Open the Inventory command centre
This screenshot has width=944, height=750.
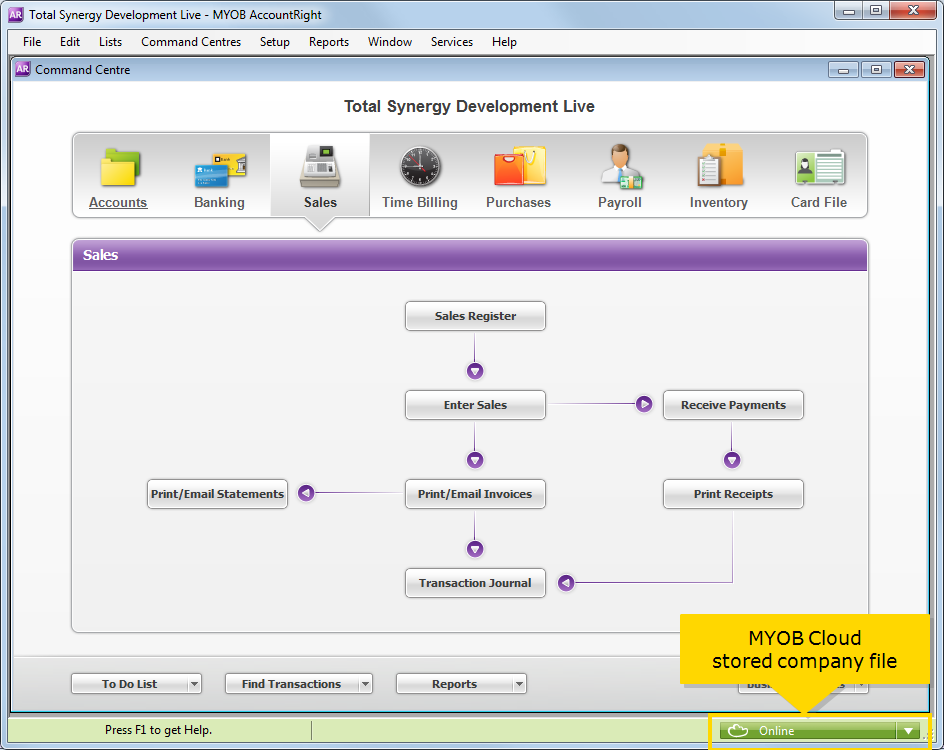[x=718, y=175]
